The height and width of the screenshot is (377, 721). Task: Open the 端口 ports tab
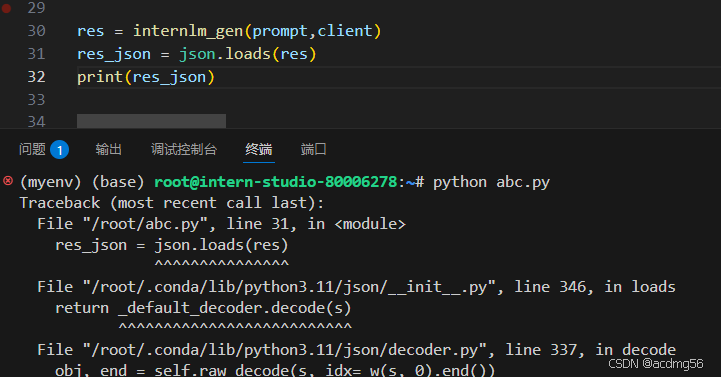point(314,149)
